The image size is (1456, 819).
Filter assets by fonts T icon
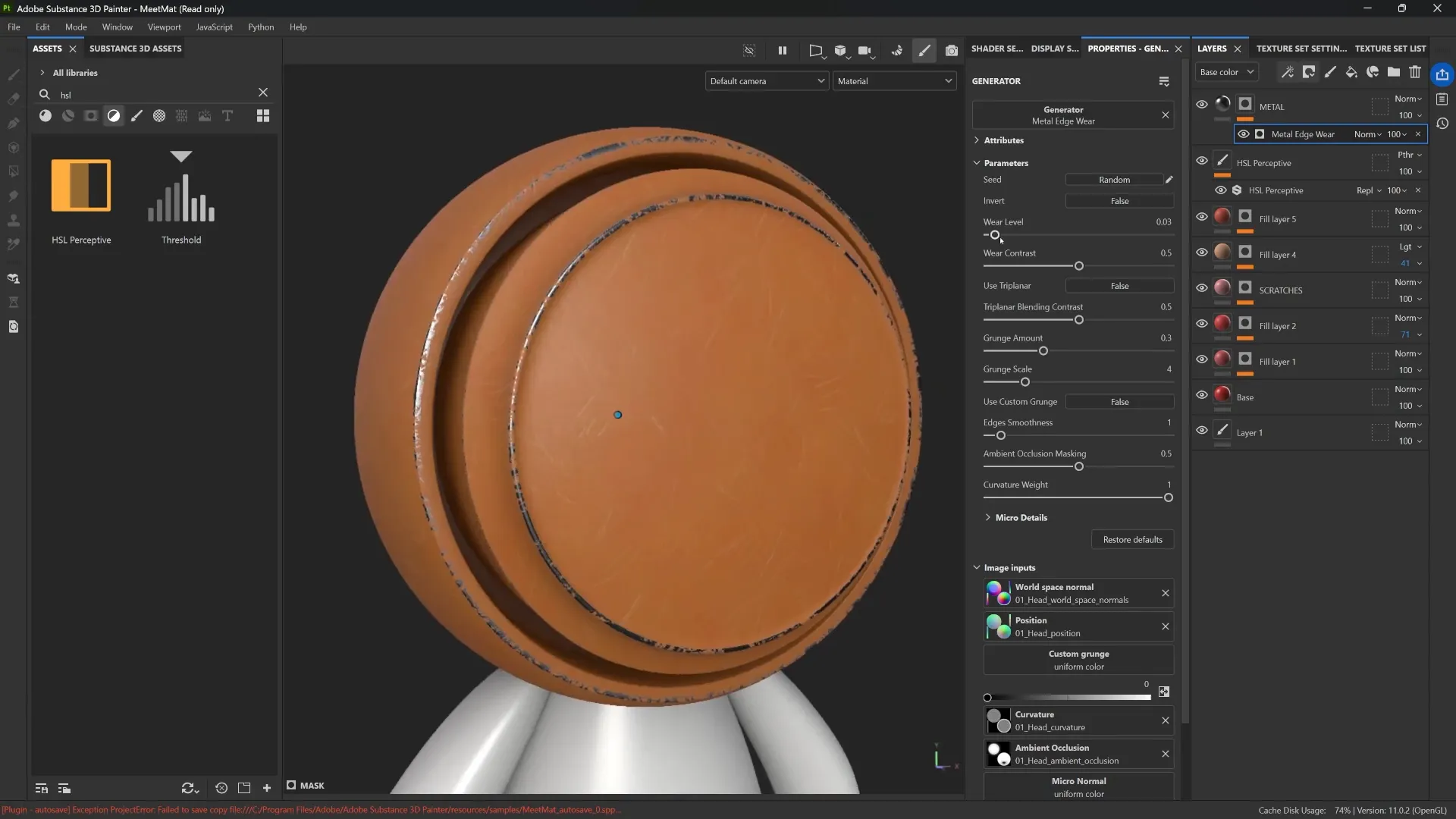[227, 116]
